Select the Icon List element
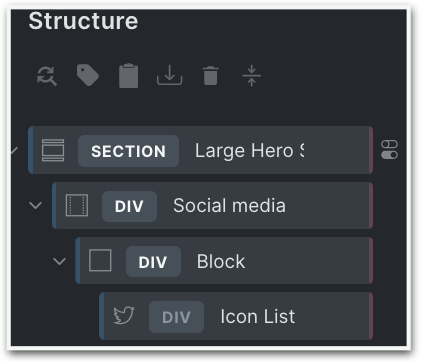Viewport: 421px width, 362px height. 236,316
